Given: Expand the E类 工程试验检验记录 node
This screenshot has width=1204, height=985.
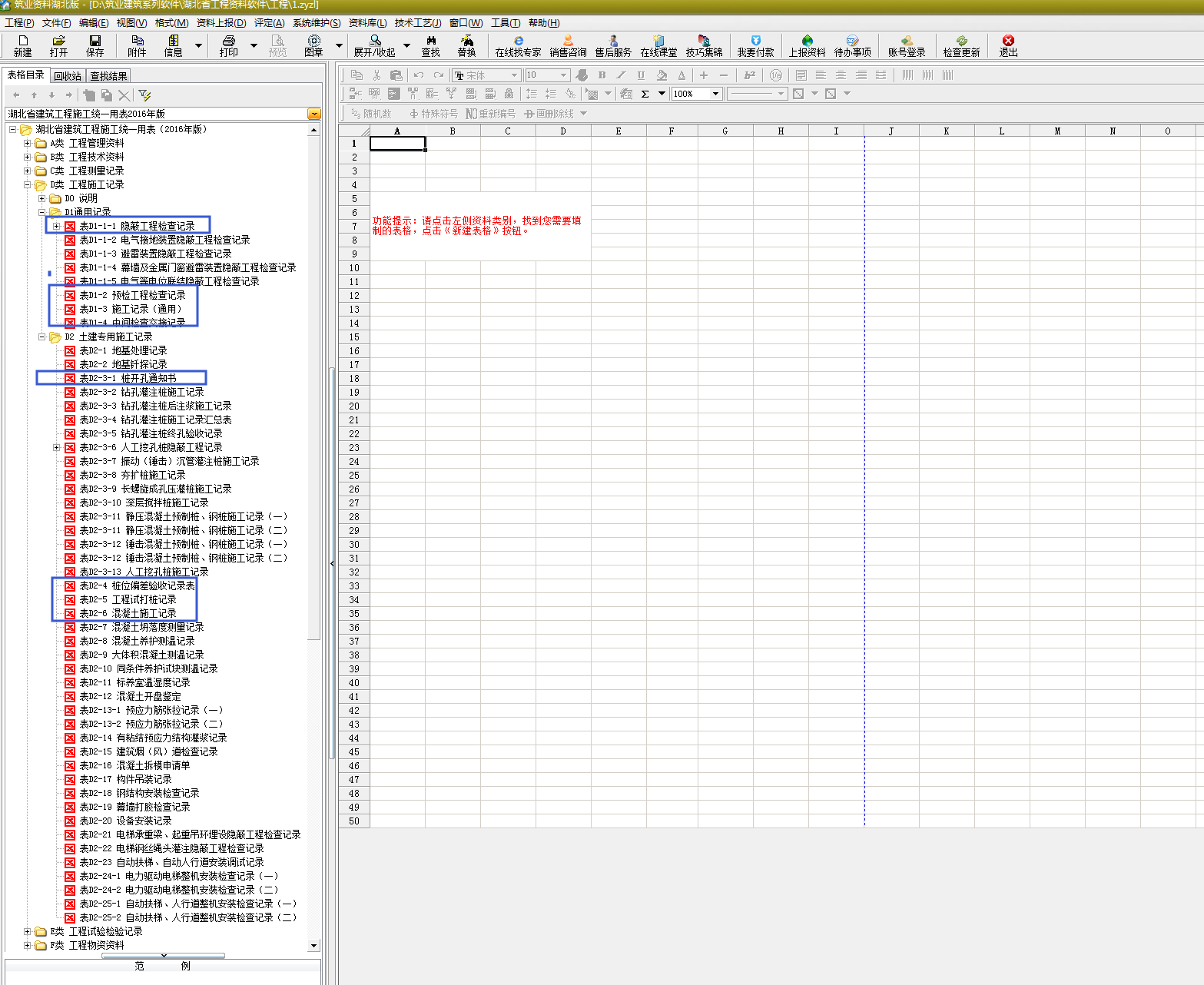Looking at the screenshot, I should [x=28, y=931].
